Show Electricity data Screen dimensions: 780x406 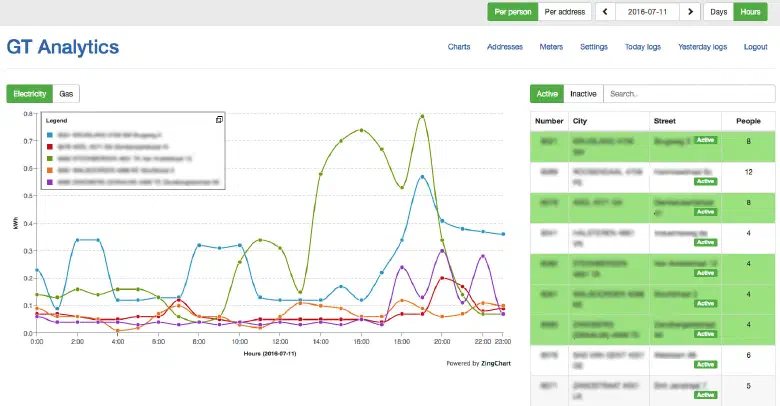(30, 94)
